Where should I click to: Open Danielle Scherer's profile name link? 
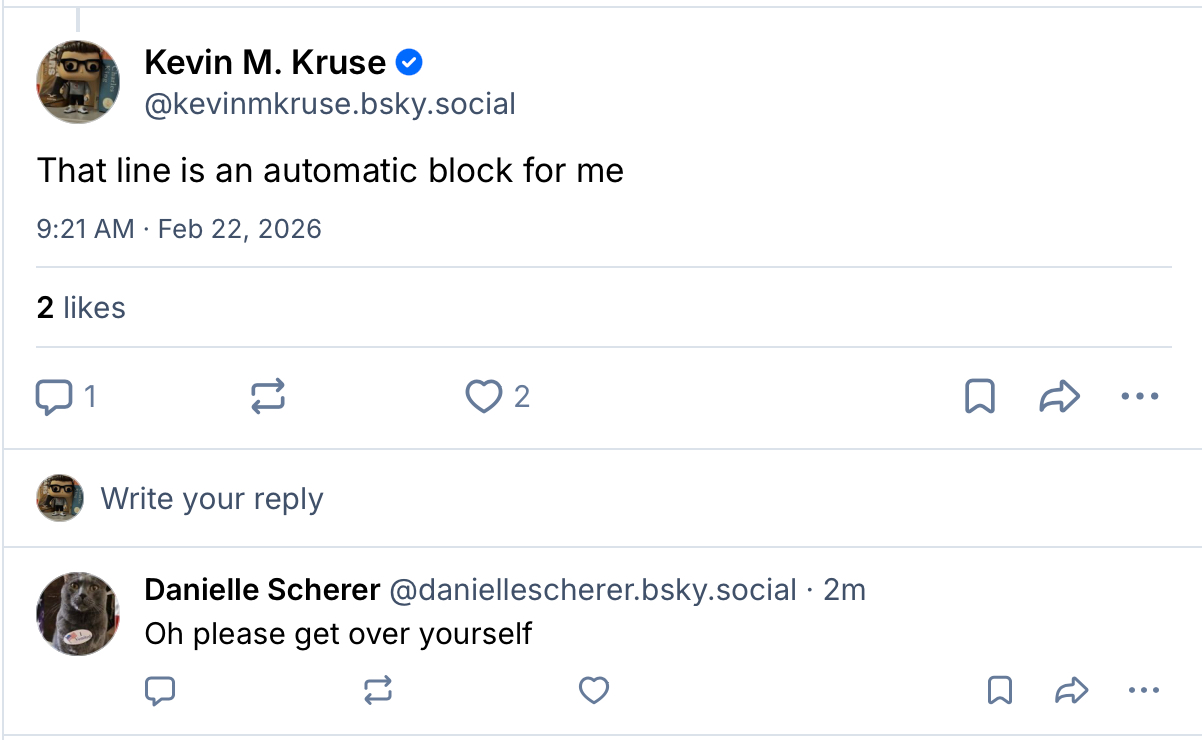coord(262,590)
